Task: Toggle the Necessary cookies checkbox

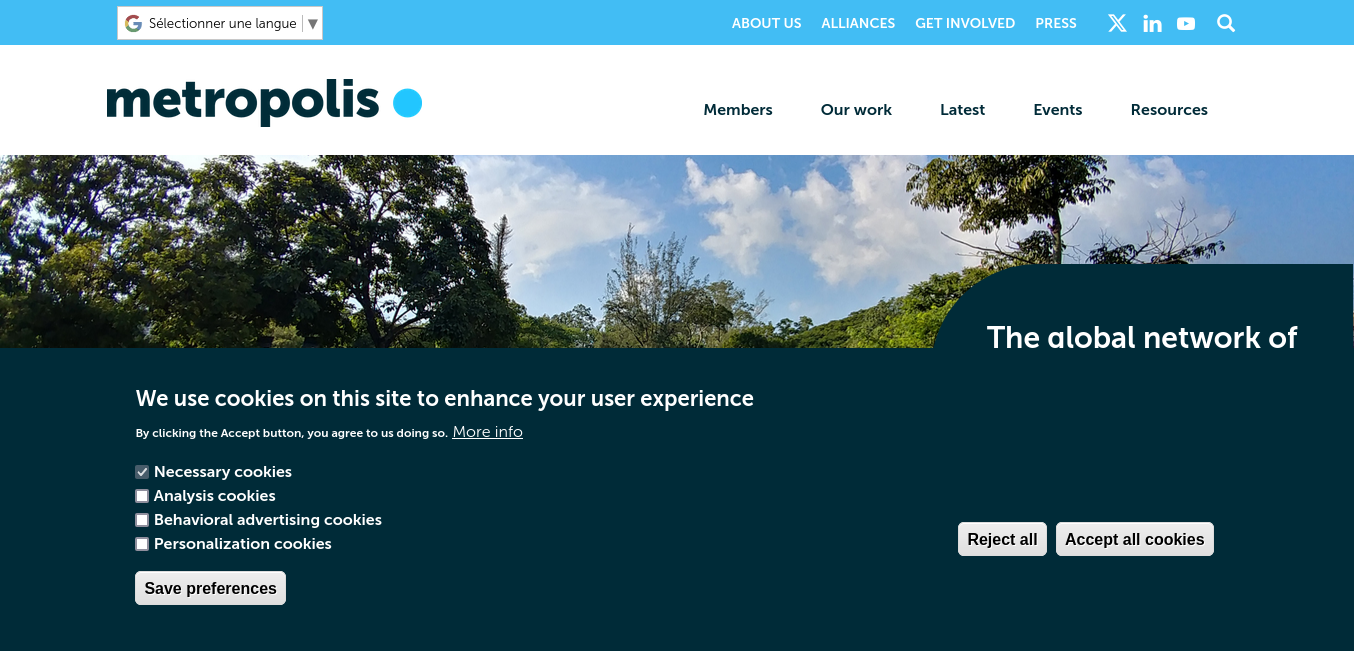Action: point(142,472)
